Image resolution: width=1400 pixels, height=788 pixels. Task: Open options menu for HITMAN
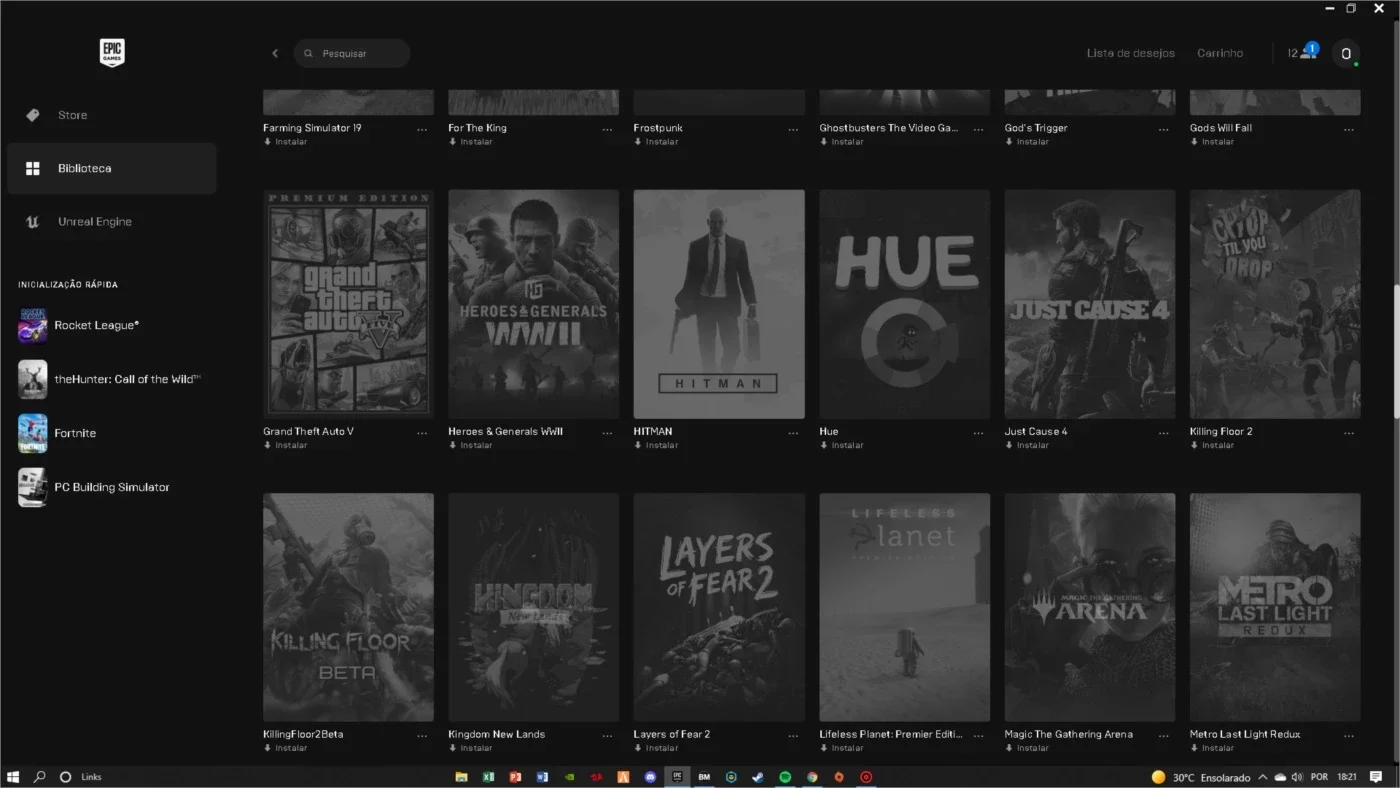point(793,433)
